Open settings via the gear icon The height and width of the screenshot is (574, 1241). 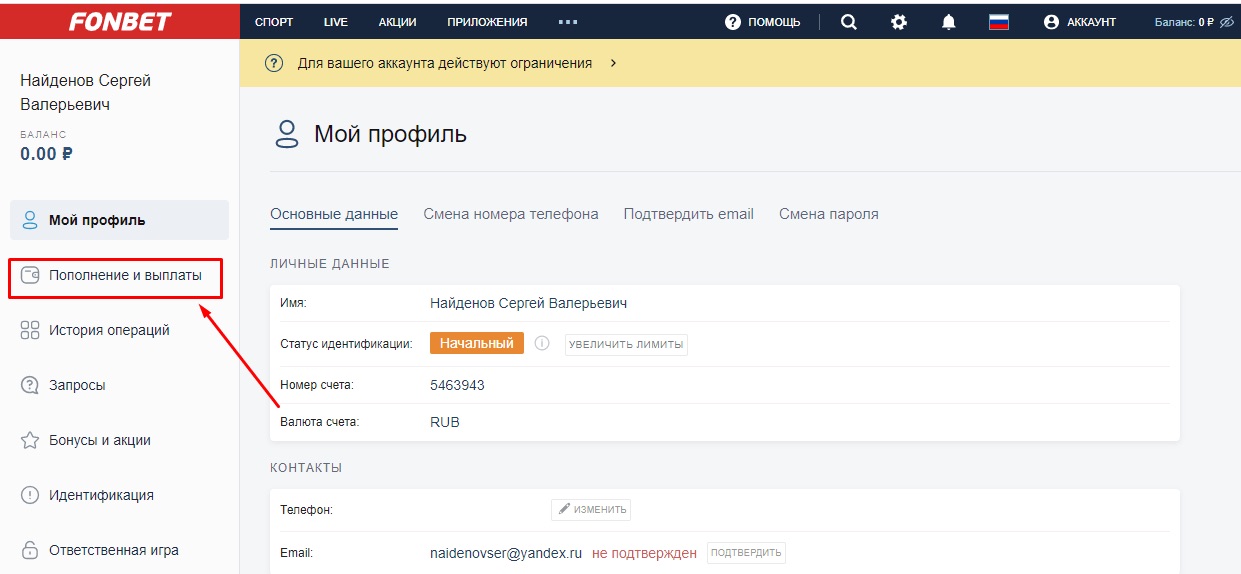pyautogui.click(x=899, y=22)
